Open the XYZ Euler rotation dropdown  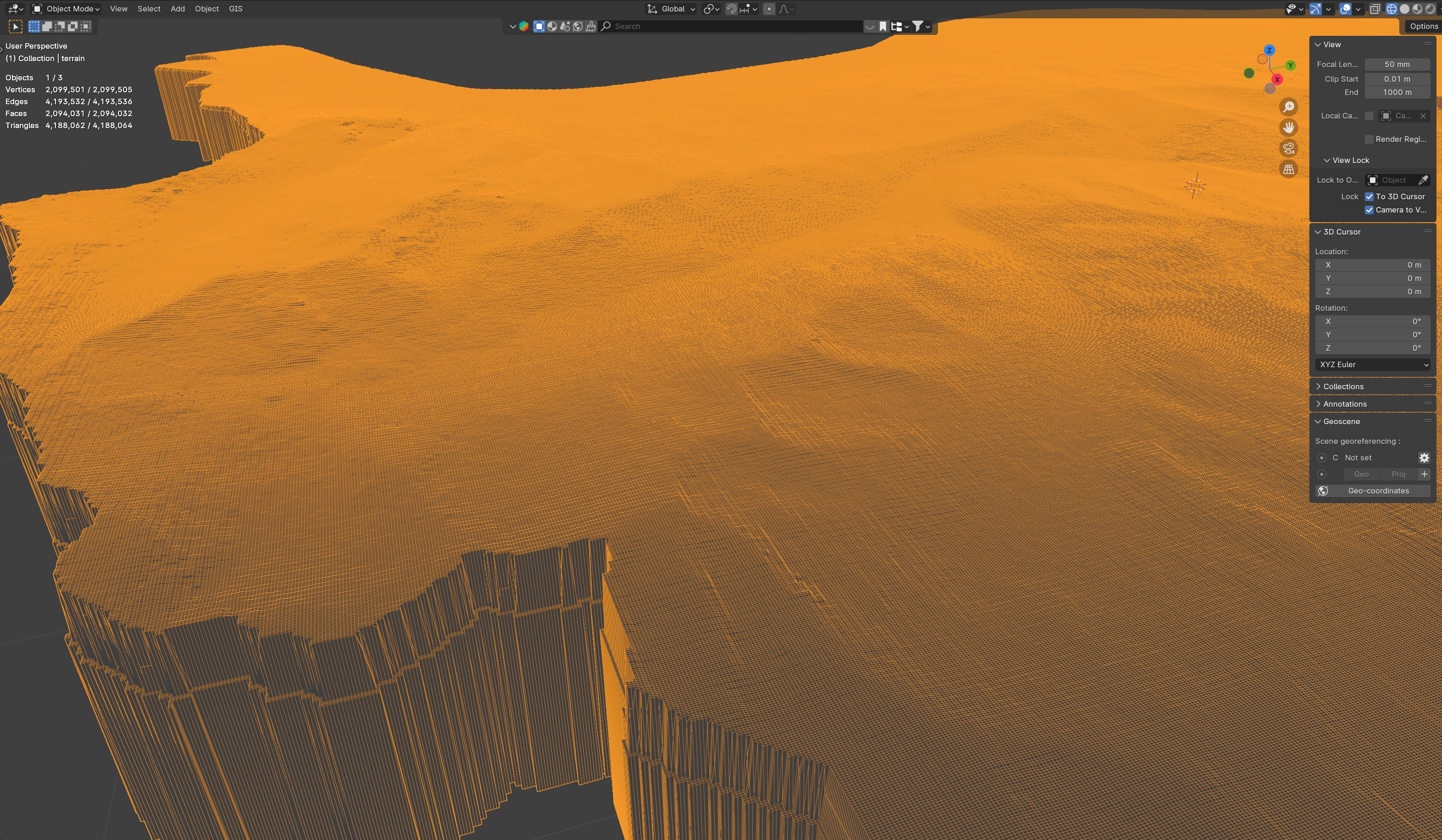click(x=1372, y=364)
